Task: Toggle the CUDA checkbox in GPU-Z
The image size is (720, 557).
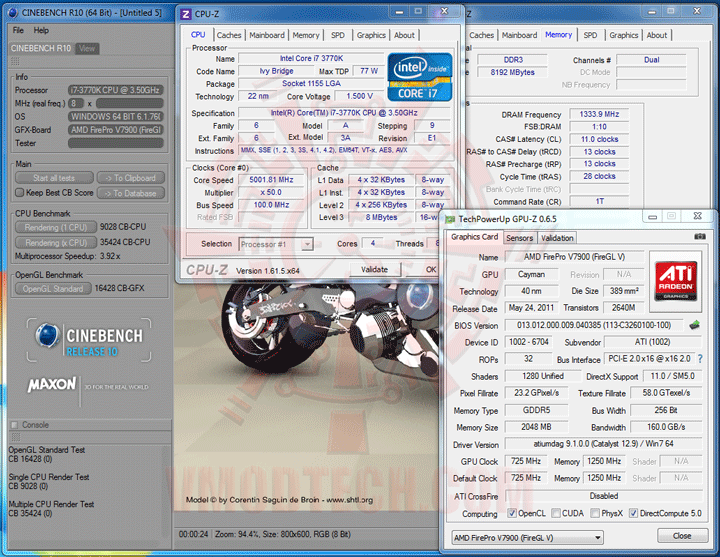Action: click(x=556, y=513)
